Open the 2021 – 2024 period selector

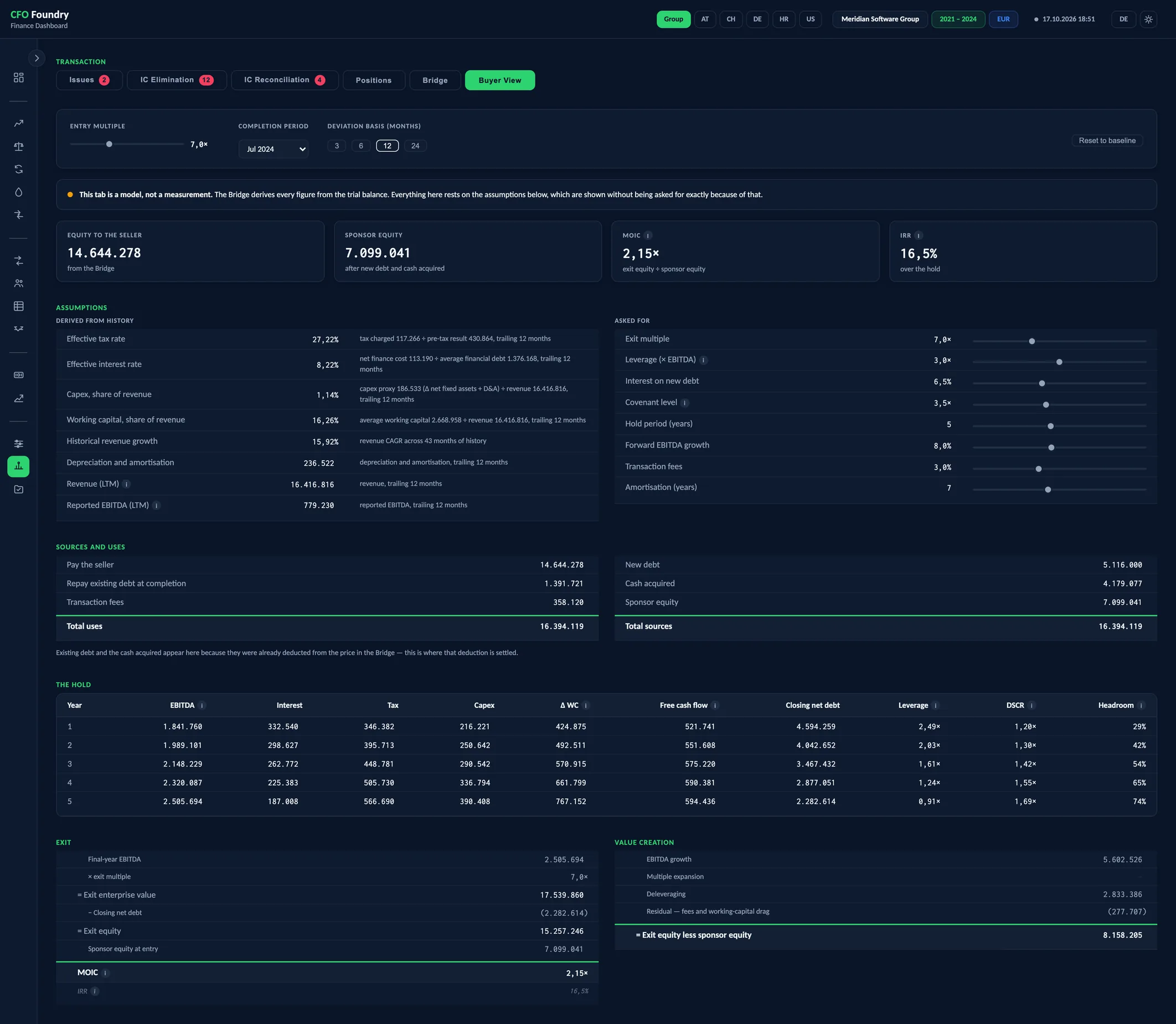pos(958,19)
